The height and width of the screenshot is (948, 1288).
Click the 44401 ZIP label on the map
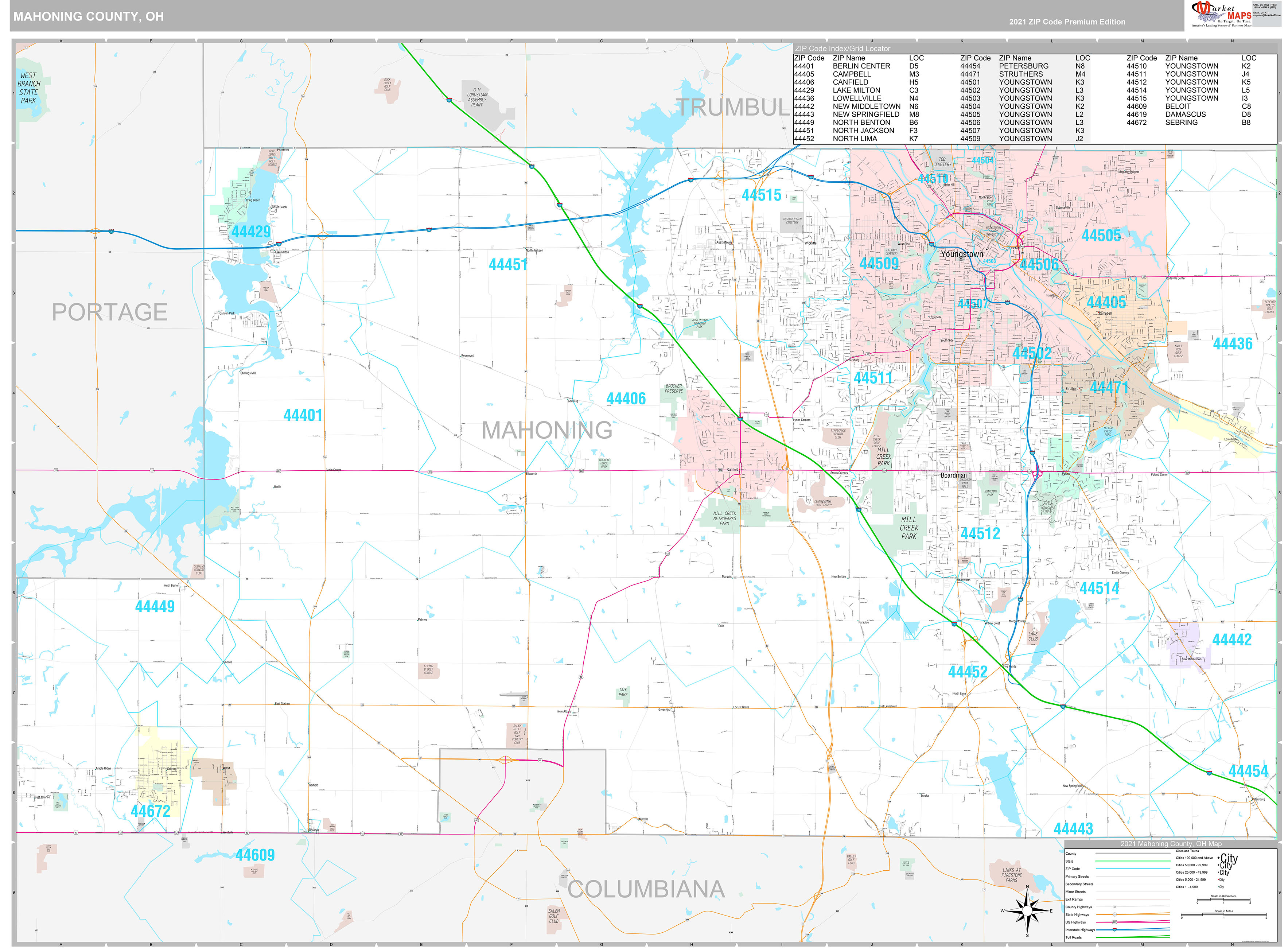pyautogui.click(x=302, y=415)
